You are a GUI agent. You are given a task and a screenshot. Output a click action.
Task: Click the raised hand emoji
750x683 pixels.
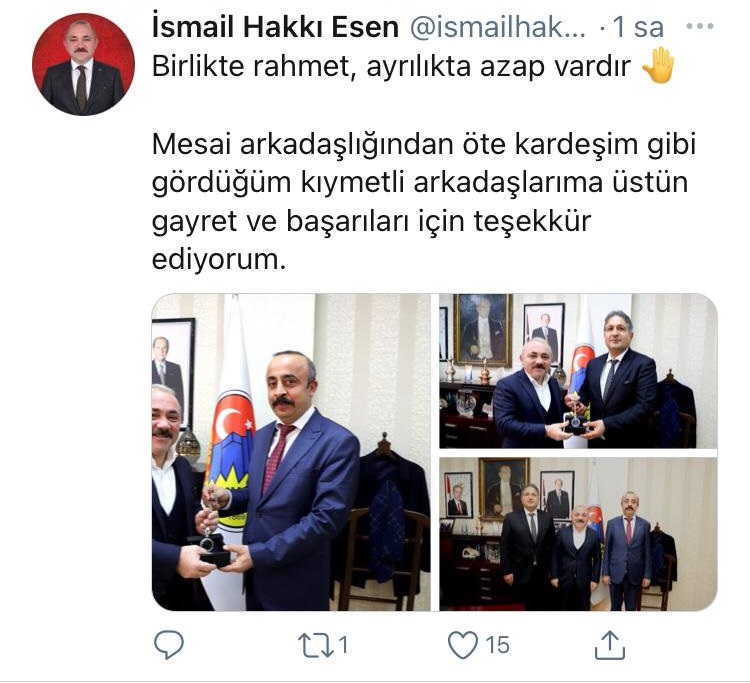[658, 66]
